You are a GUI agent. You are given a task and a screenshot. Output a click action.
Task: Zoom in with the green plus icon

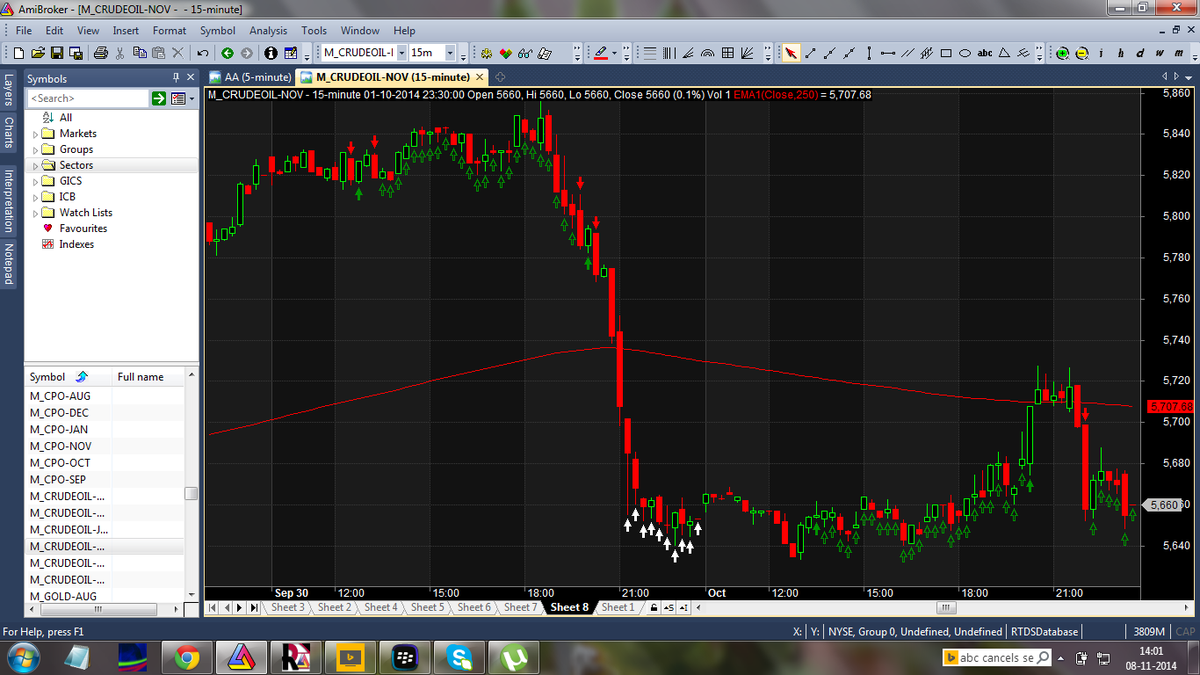click(x=1063, y=52)
